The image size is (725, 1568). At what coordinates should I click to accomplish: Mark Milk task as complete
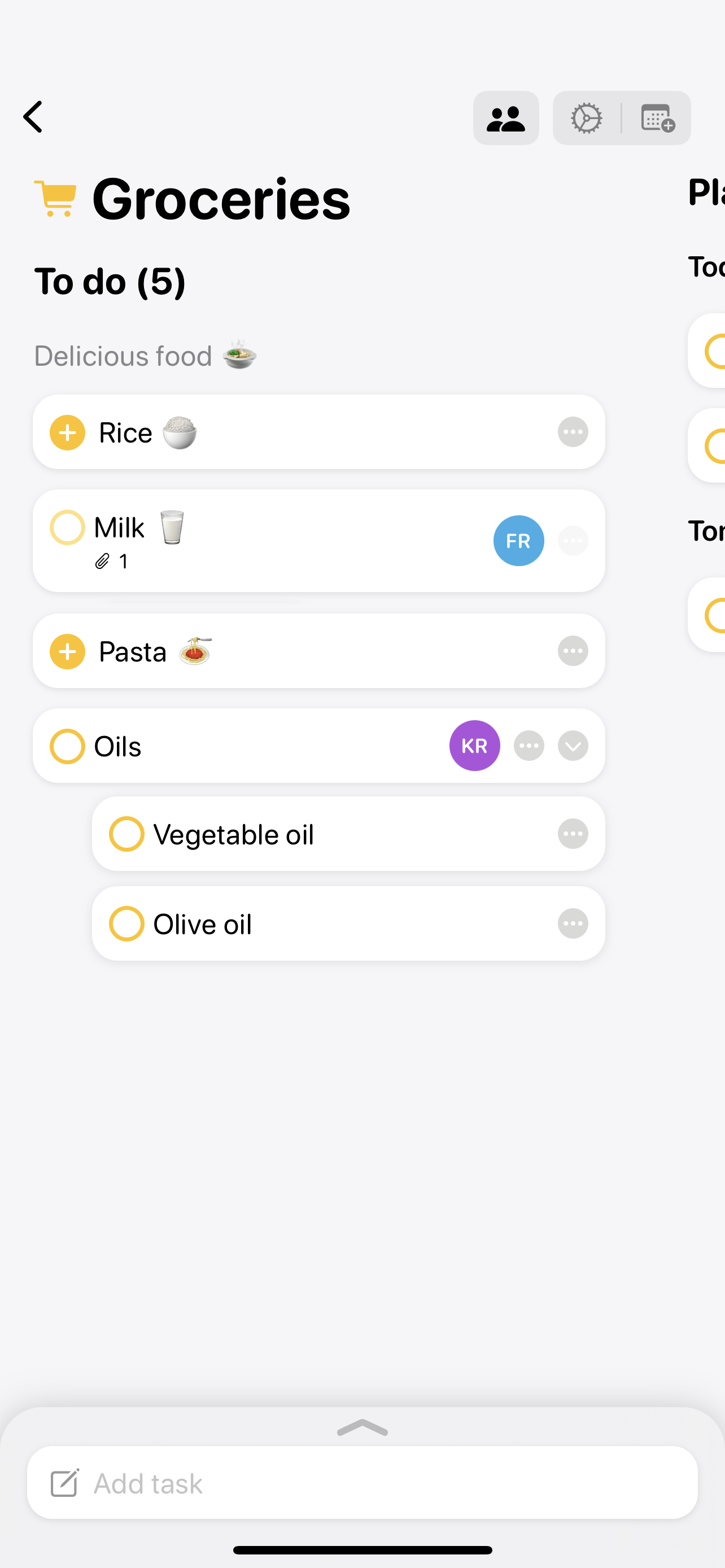tap(67, 527)
